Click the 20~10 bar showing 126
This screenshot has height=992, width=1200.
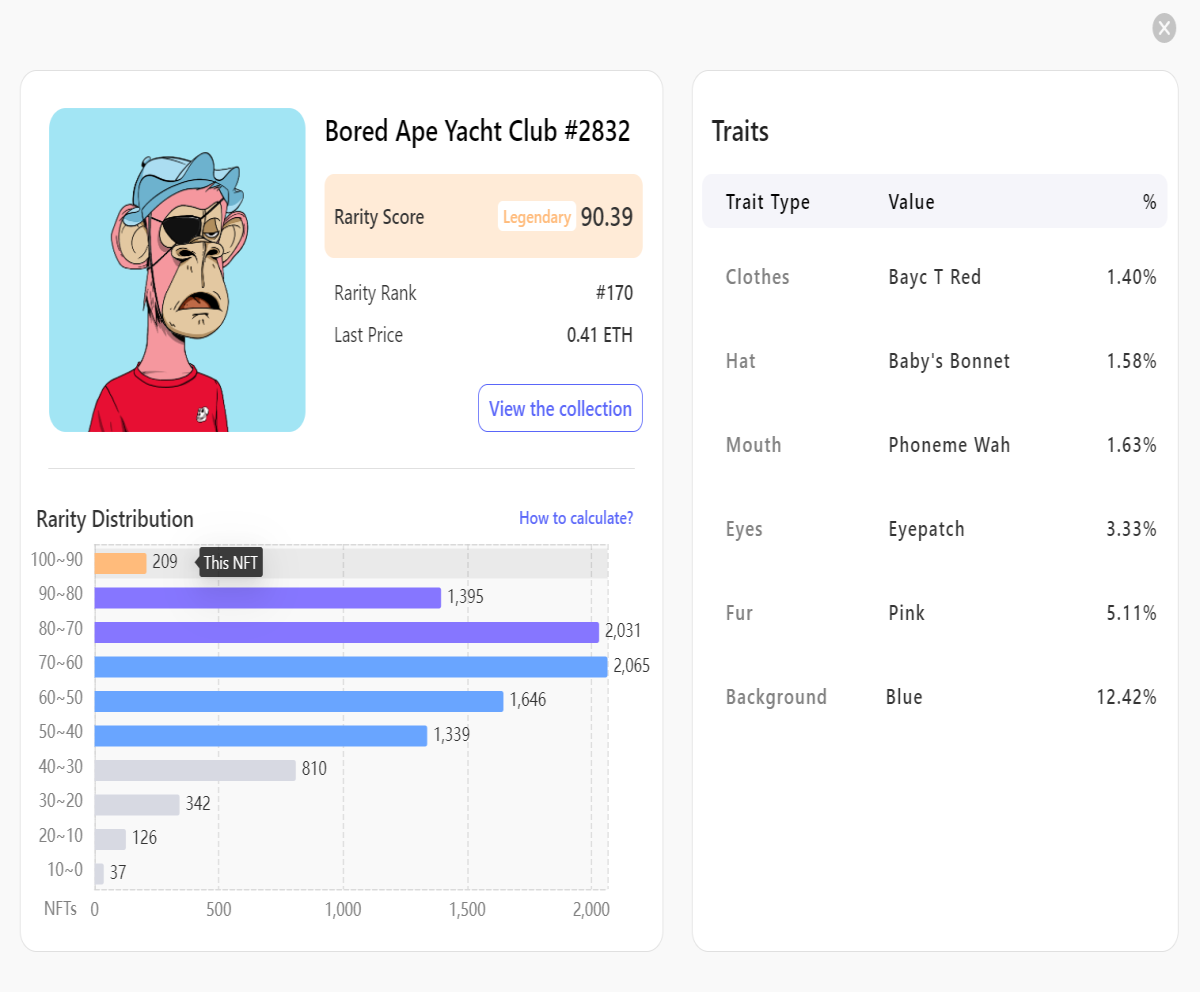tap(110, 839)
